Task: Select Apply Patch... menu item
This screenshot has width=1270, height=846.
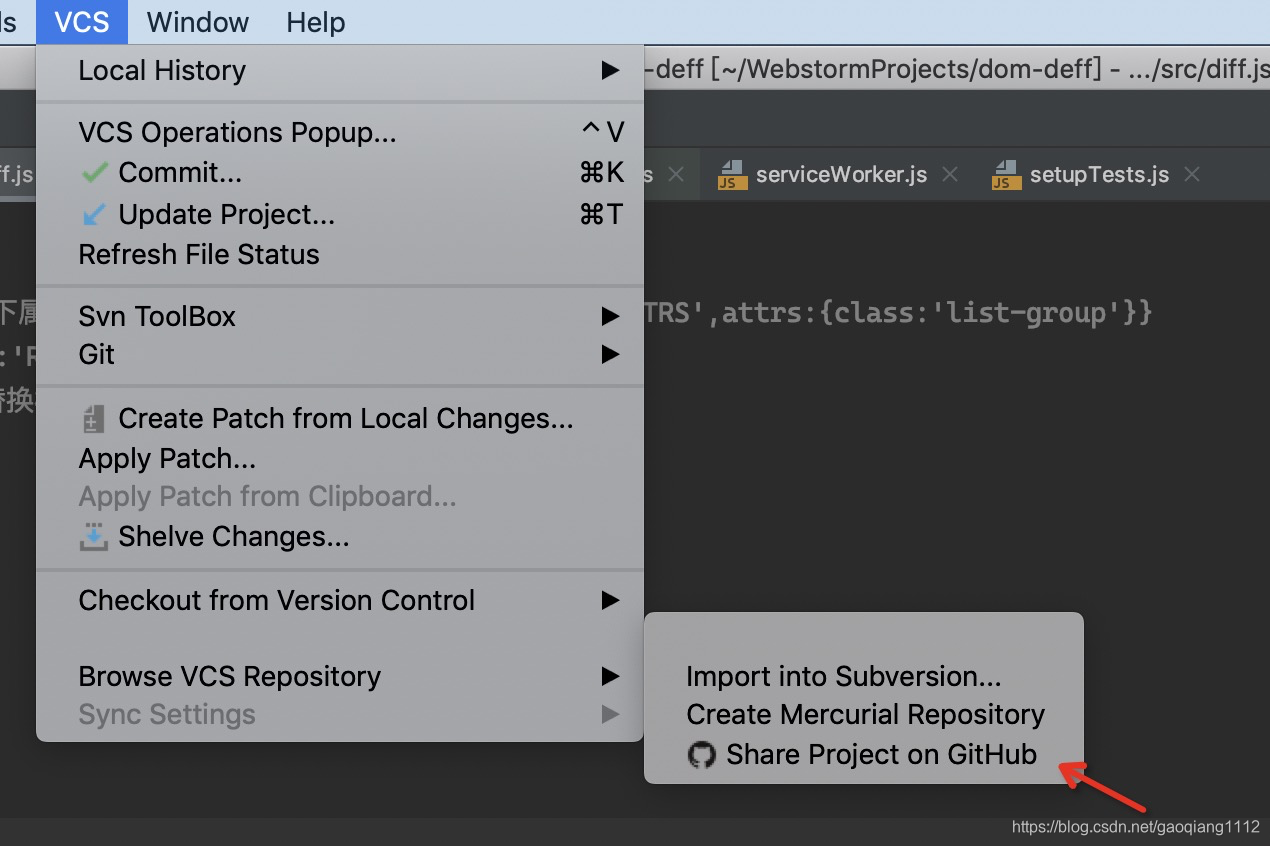Action: pyautogui.click(x=340, y=459)
